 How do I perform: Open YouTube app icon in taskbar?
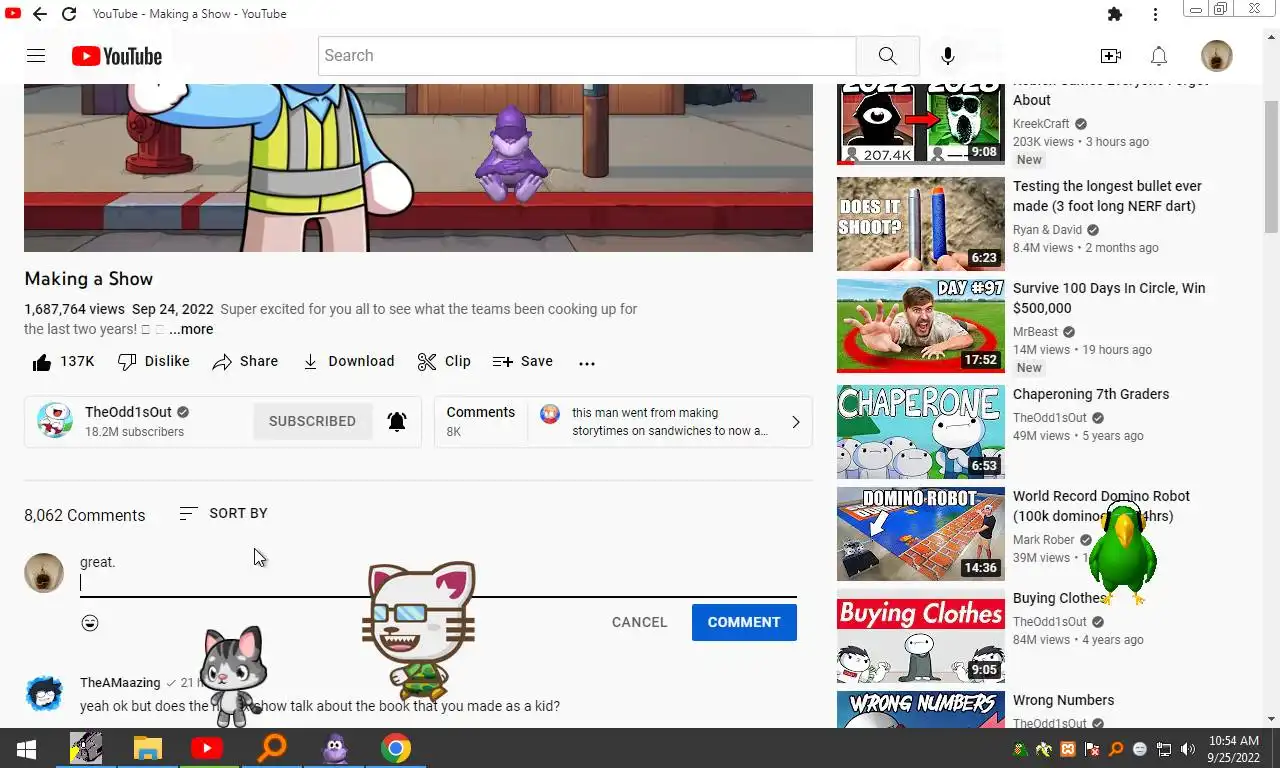click(207, 748)
